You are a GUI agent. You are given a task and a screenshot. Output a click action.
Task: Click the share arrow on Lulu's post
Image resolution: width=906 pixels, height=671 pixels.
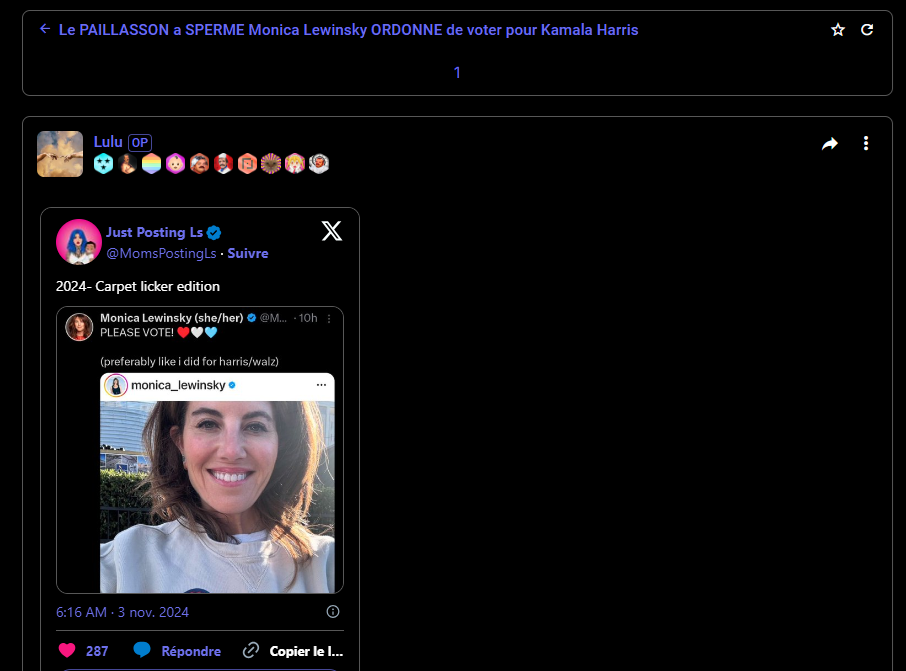coord(830,144)
